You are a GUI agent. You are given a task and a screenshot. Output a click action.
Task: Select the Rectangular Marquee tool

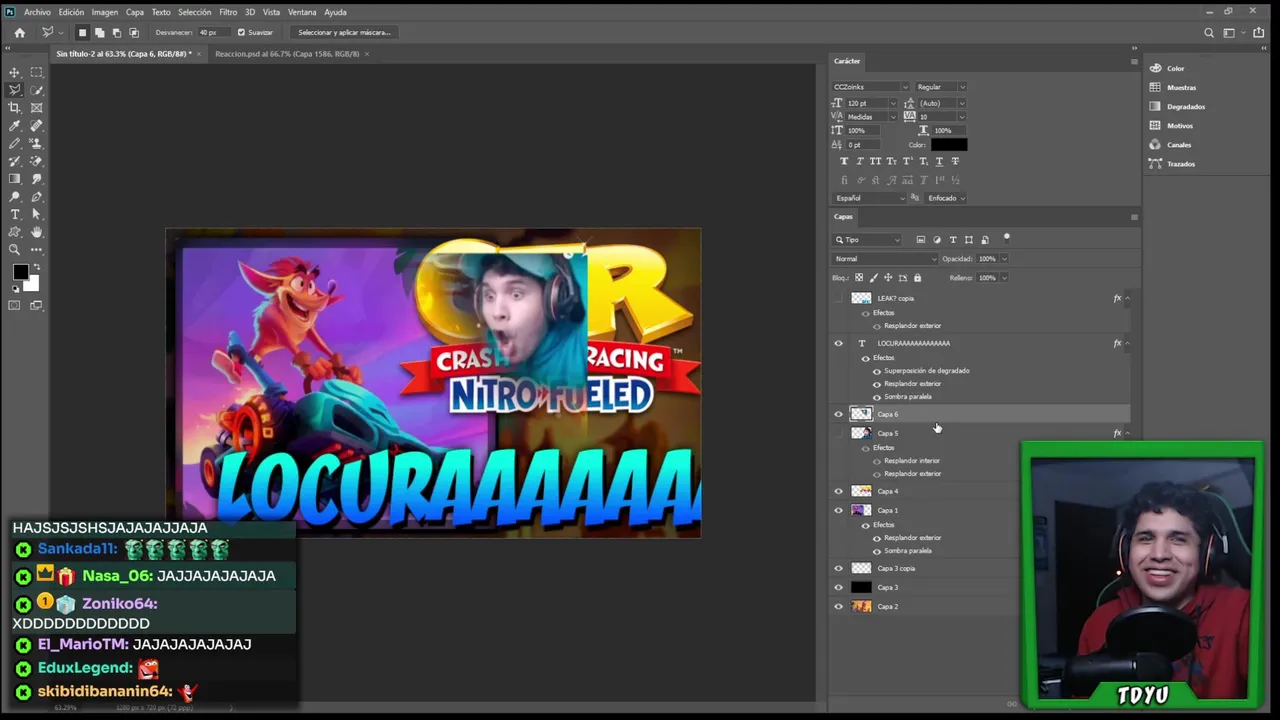click(x=37, y=72)
